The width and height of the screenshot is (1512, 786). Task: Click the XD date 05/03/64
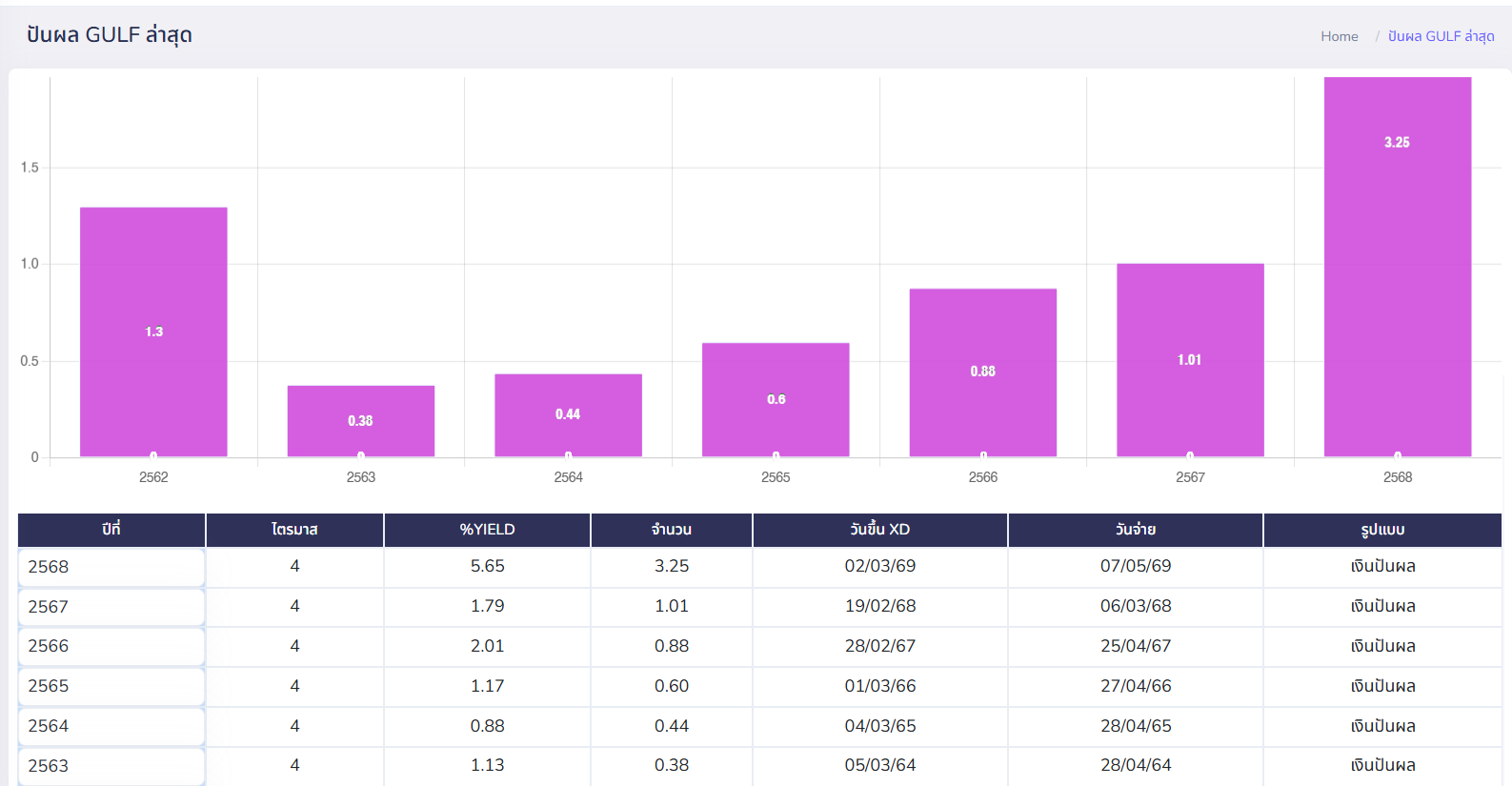point(880,765)
